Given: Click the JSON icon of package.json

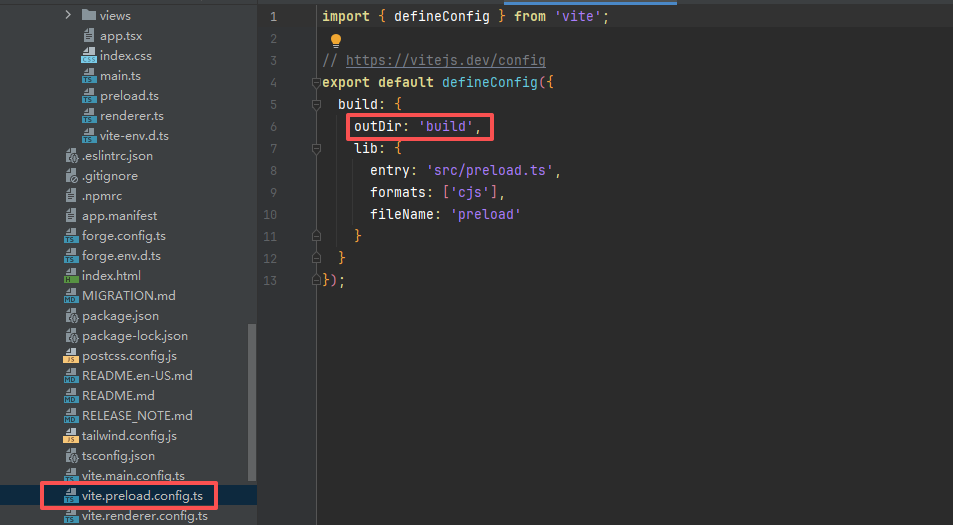Looking at the screenshot, I should [71, 316].
